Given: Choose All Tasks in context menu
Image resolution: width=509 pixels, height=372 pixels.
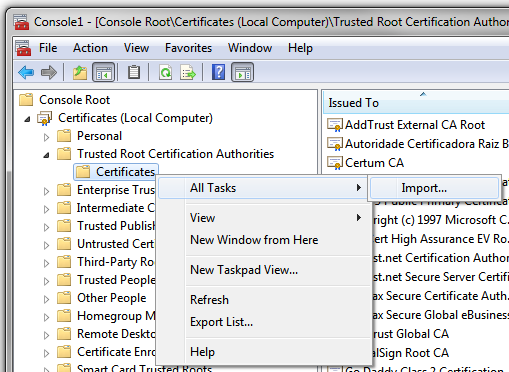Looking at the screenshot, I should pos(264,188).
